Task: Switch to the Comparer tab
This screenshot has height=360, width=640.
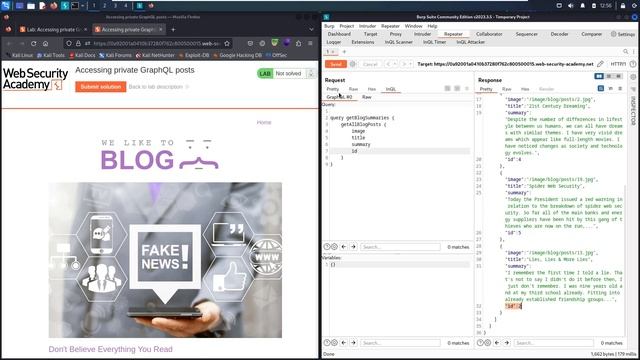Action: point(591,34)
